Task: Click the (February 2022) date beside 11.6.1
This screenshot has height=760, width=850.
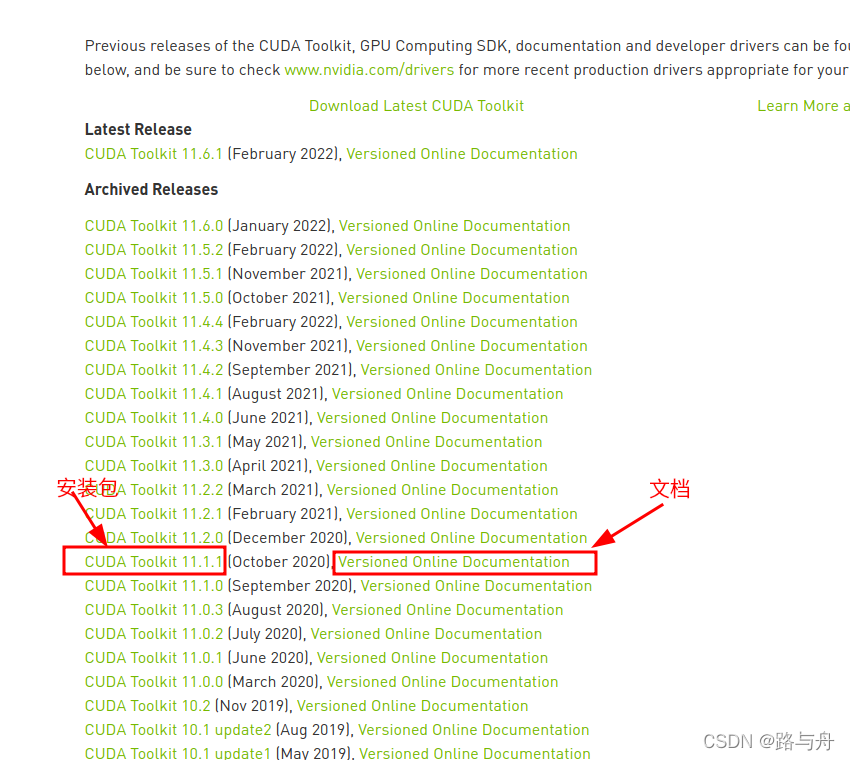Action: [285, 154]
